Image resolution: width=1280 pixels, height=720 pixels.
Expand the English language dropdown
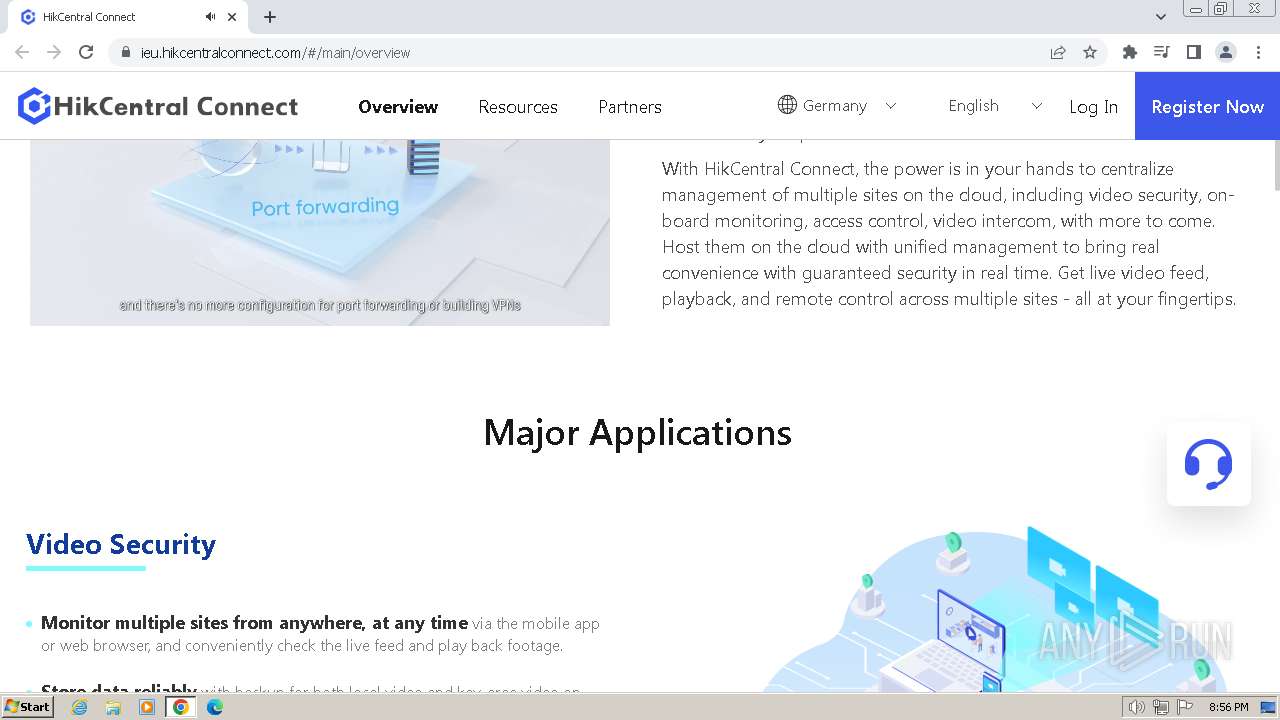995,105
